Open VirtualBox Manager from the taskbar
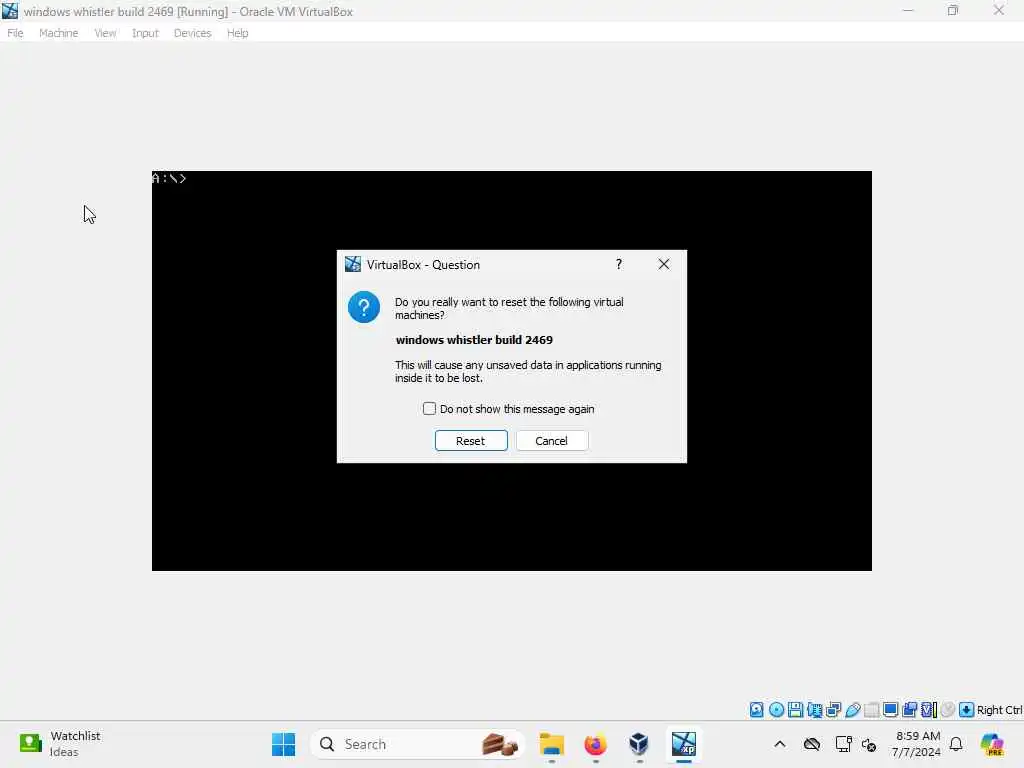This screenshot has height=768, width=1024. point(639,744)
